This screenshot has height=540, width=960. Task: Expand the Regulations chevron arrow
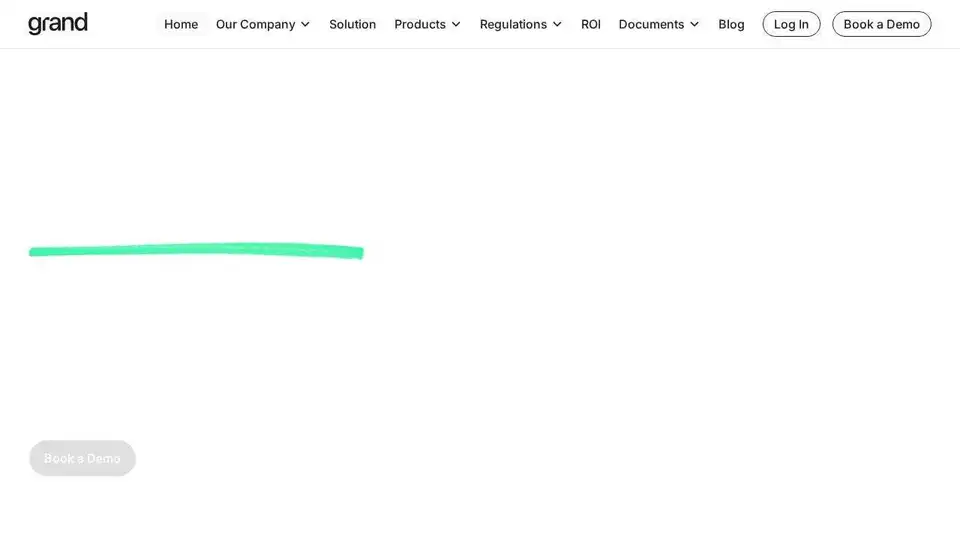tap(557, 24)
